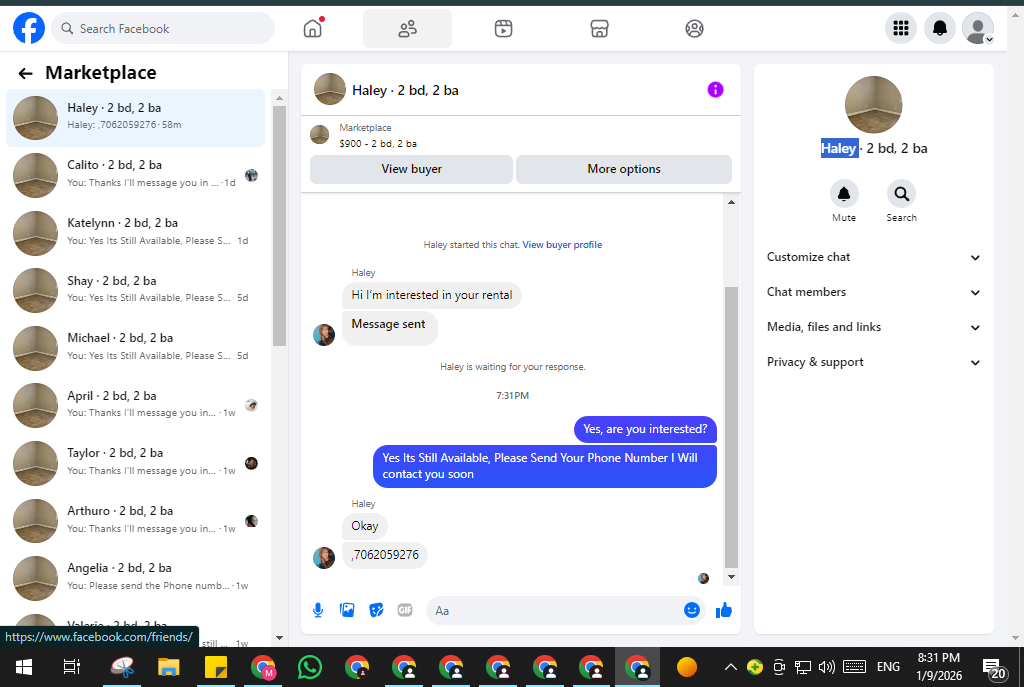Click the purple conversation info icon

pyautogui.click(x=715, y=89)
